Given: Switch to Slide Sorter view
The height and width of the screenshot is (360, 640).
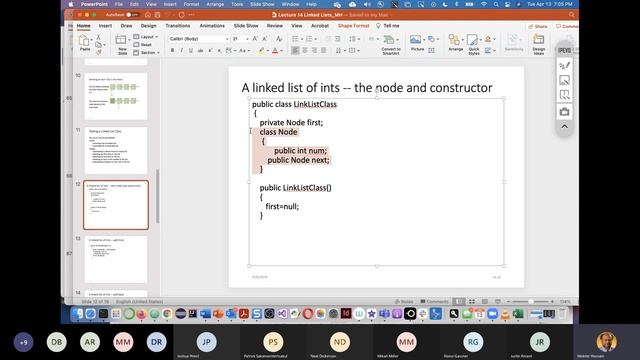Looking at the screenshot, I should 472,302.
